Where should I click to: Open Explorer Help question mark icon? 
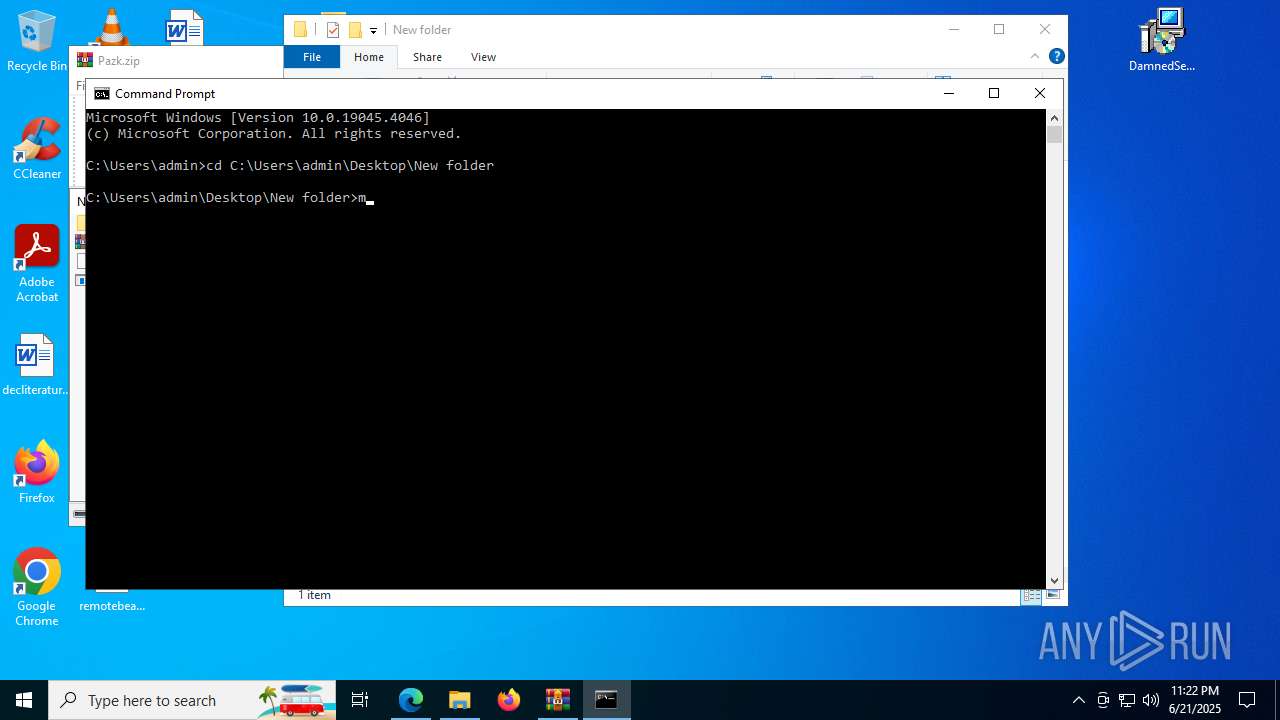[x=1056, y=57]
